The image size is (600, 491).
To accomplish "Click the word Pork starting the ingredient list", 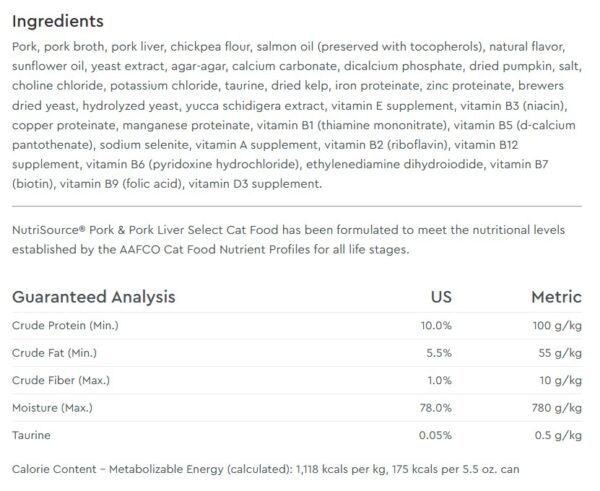I will click(x=24, y=47).
